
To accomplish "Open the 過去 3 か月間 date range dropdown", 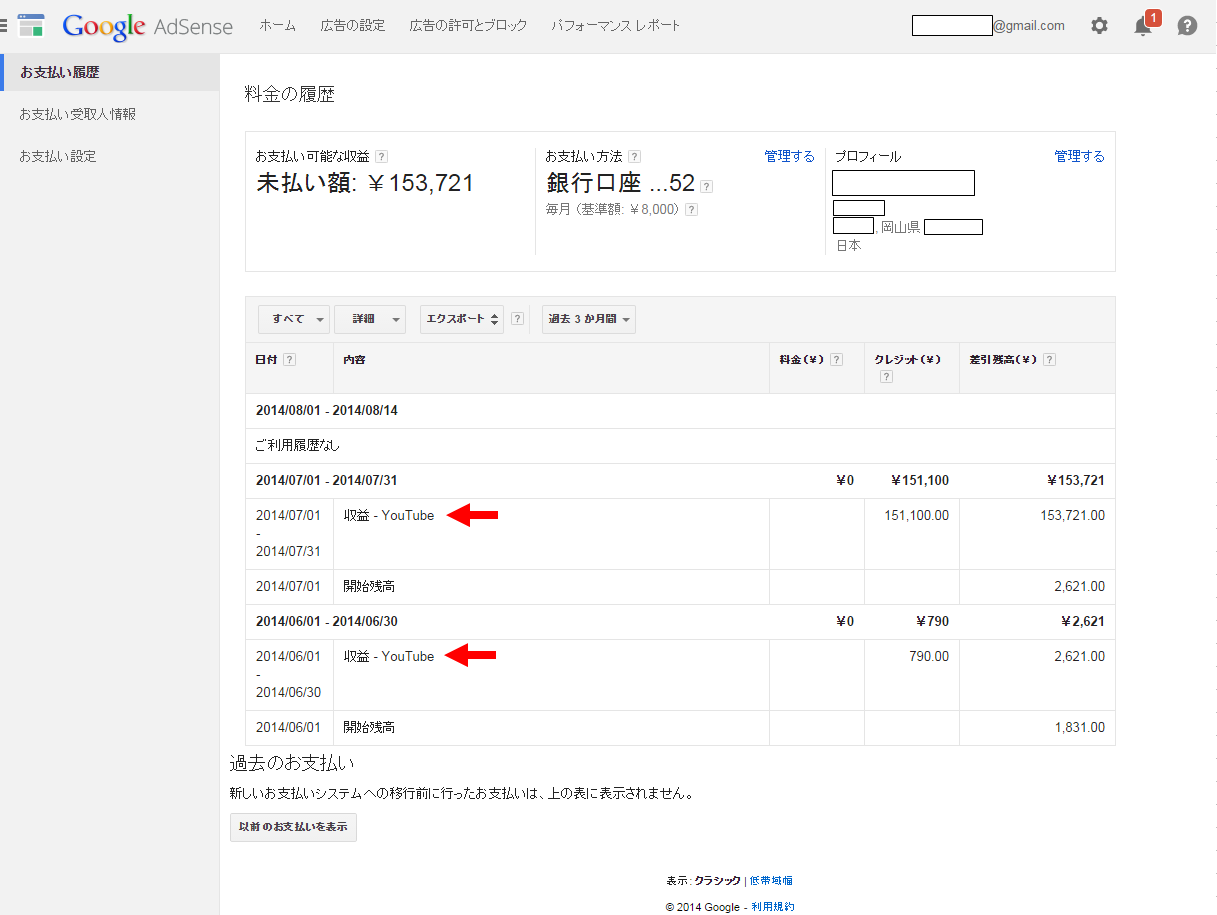I will 589,319.
